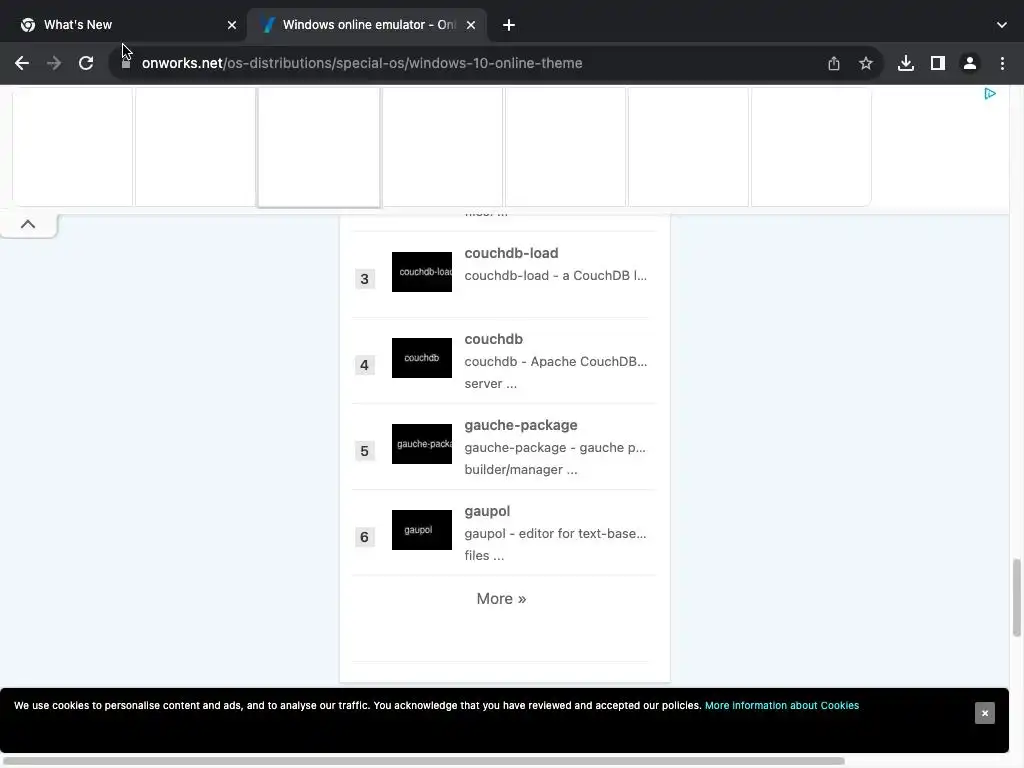This screenshot has height=768, width=1024.
Task: Click the forward navigation arrow
Action: pyautogui.click(x=54, y=63)
